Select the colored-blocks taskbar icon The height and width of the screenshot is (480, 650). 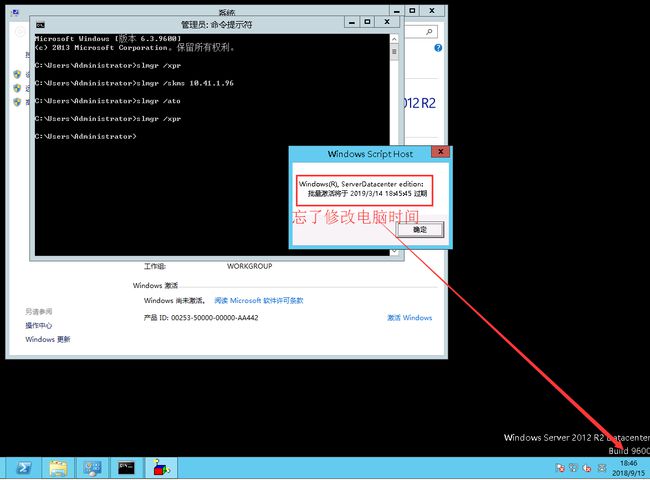pyautogui.click(x=161, y=468)
